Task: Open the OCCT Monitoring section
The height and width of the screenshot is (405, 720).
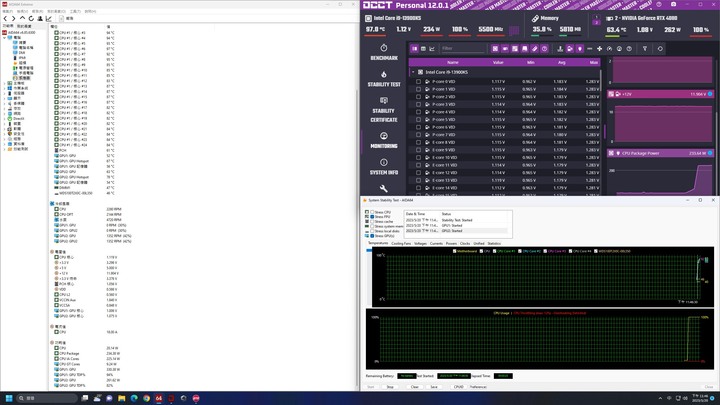Action: 384,141
